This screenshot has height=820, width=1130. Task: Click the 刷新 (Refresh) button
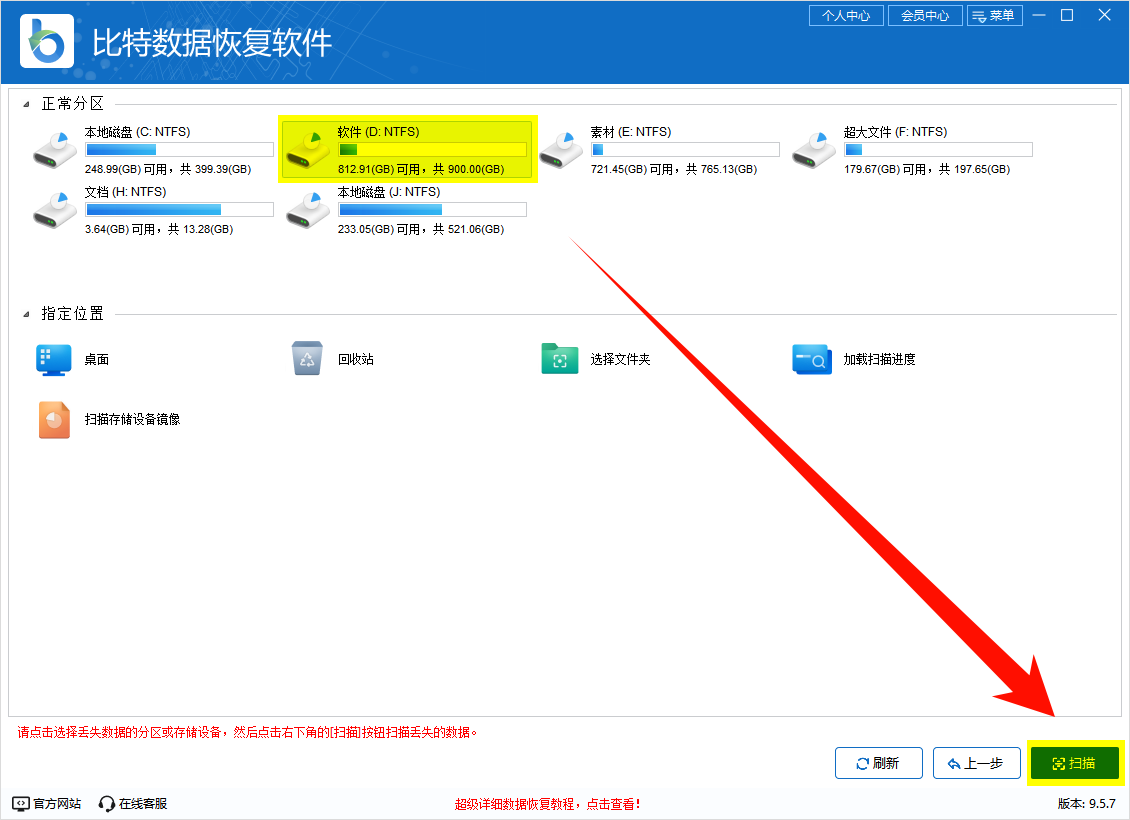point(878,763)
